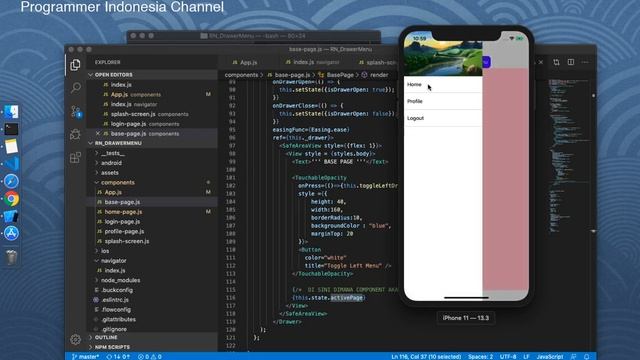
Task: Open Finder from the Dock
Action: pyautogui.click(x=11, y=112)
